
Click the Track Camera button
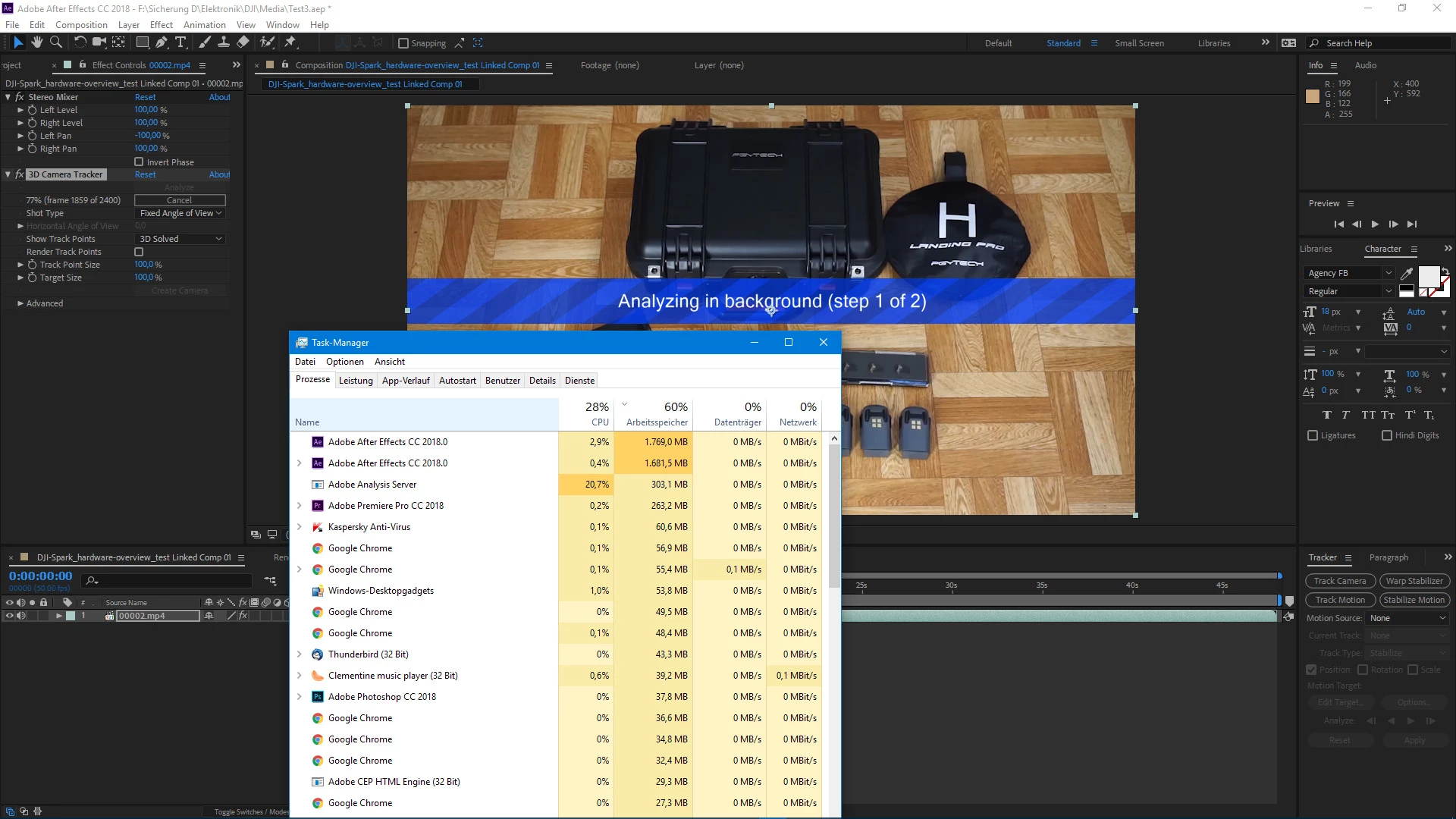[1340, 581]
